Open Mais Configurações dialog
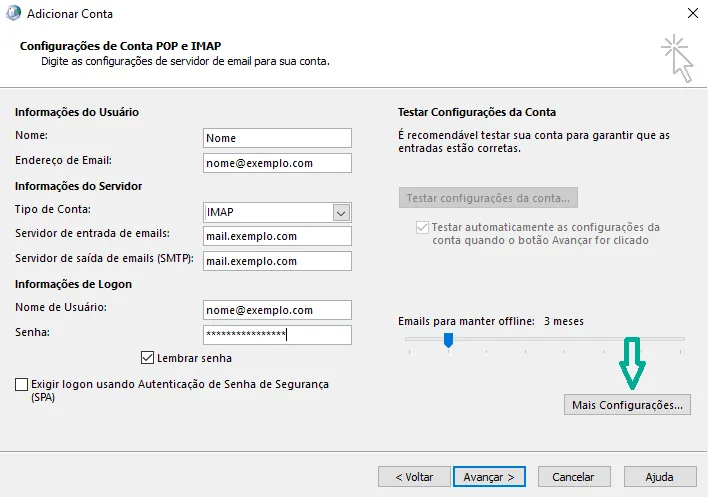The image size is (708, 497). tap(627, 404)
